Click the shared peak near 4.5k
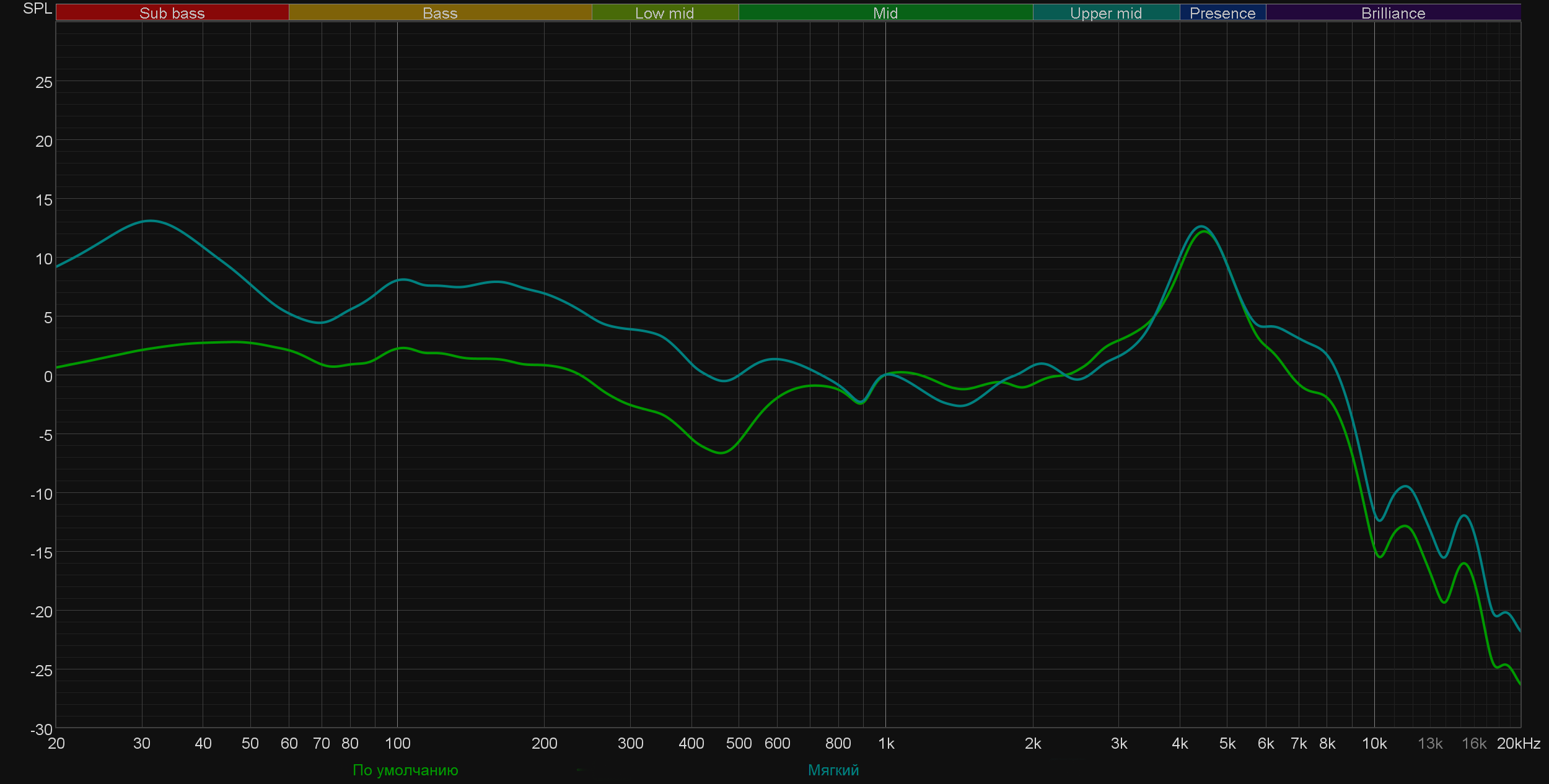This screenshot has height=784, width=1549. click(1202, 229)
